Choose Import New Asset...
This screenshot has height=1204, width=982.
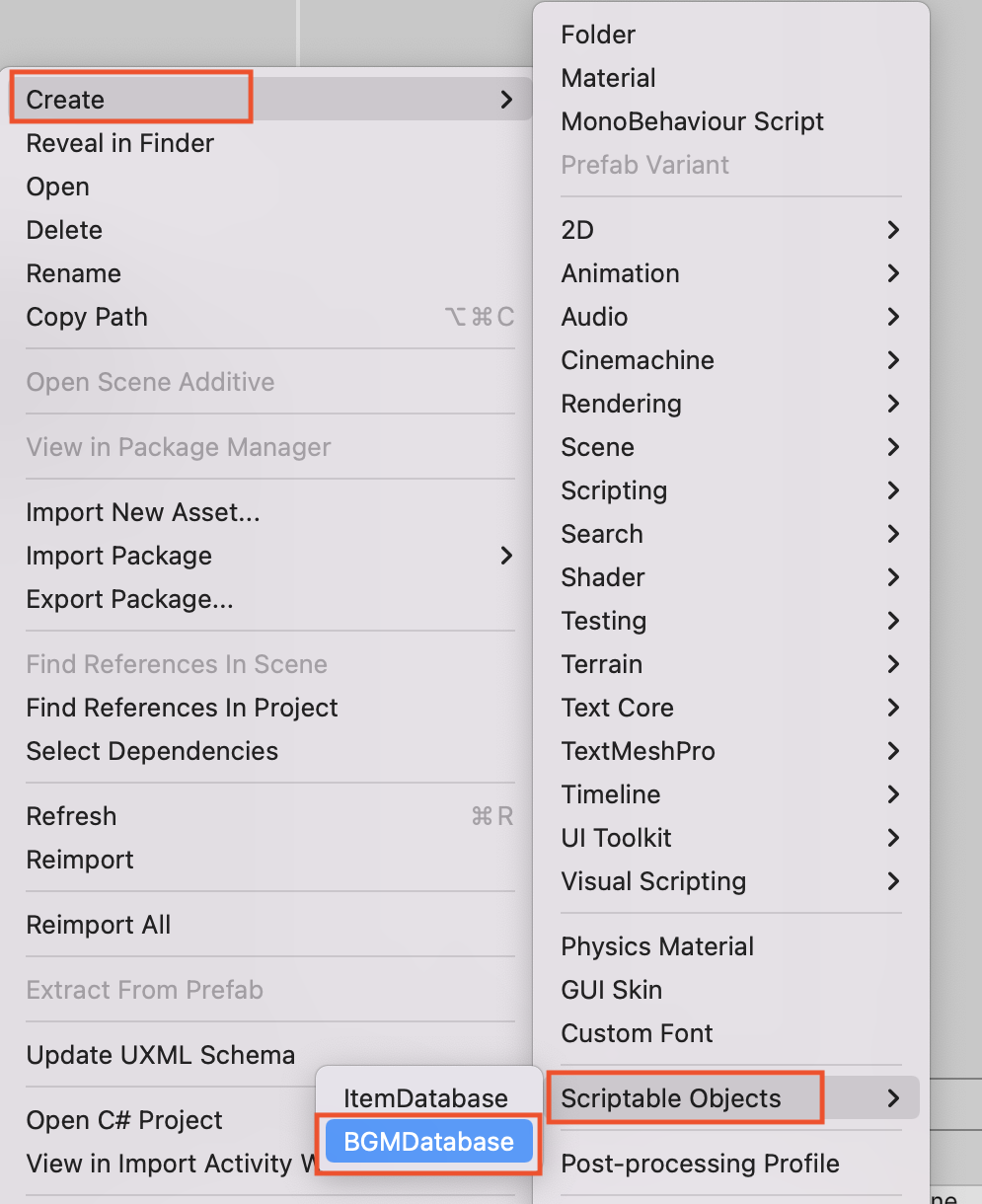[143, 512]
